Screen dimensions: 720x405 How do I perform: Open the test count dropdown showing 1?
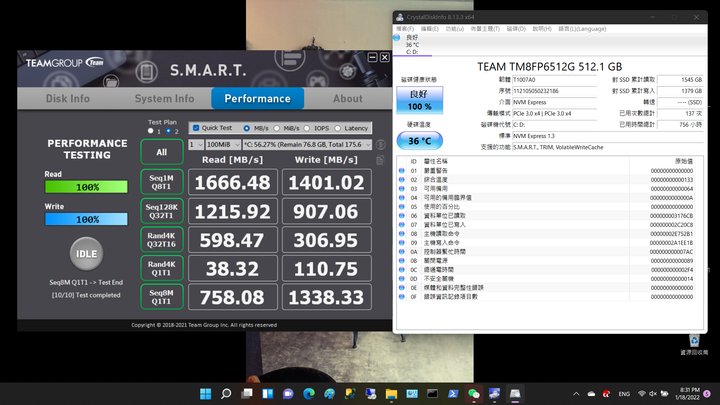pyautogui.click(x=196, y=144)
